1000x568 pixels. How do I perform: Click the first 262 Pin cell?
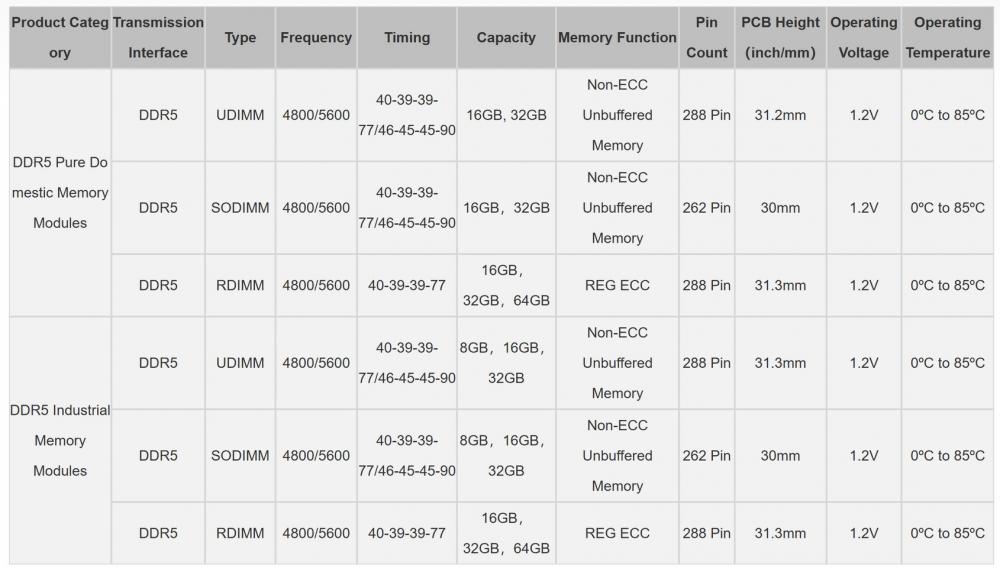pos(707,208)
